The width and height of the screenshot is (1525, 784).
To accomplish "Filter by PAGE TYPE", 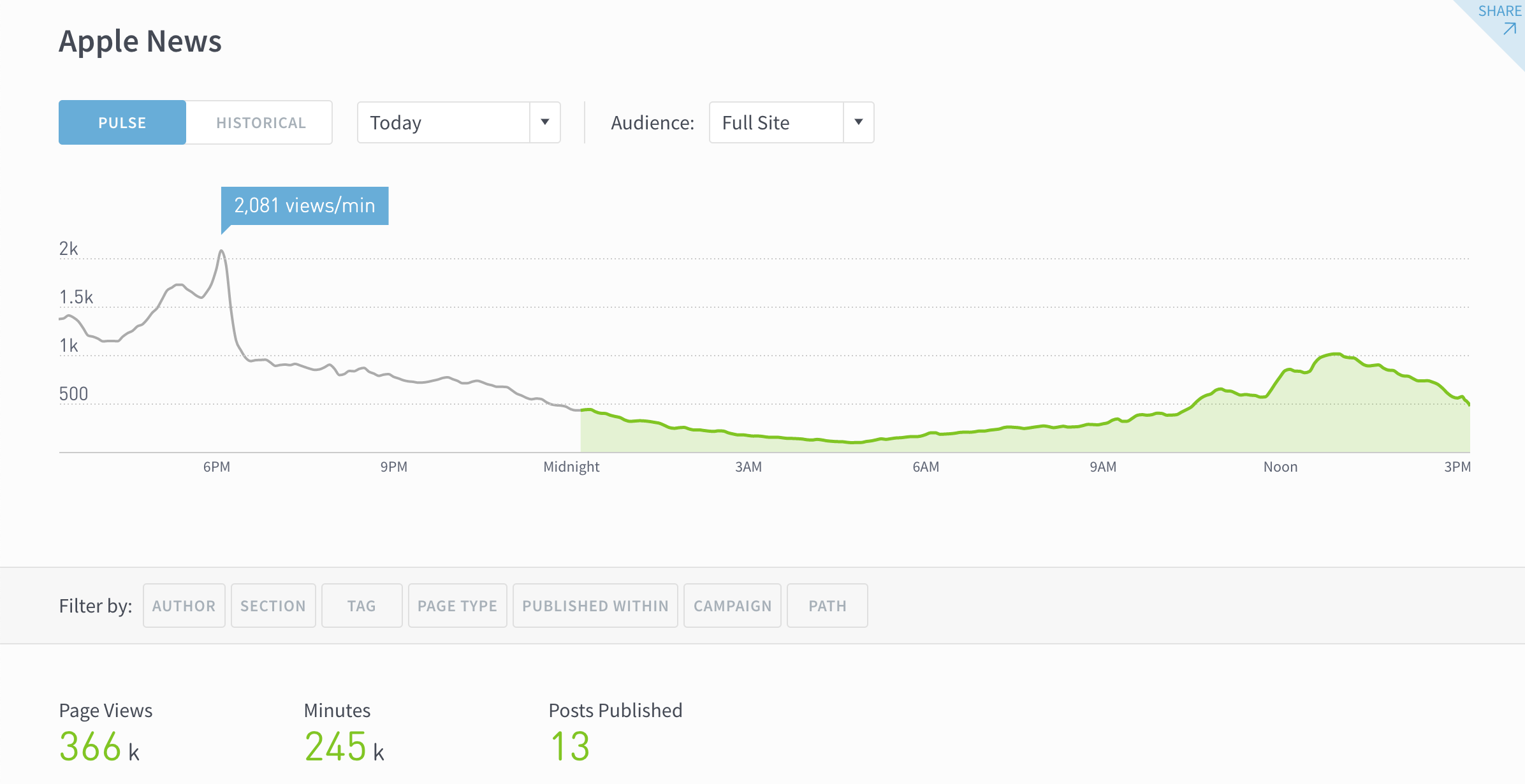I will coord(458,606).
